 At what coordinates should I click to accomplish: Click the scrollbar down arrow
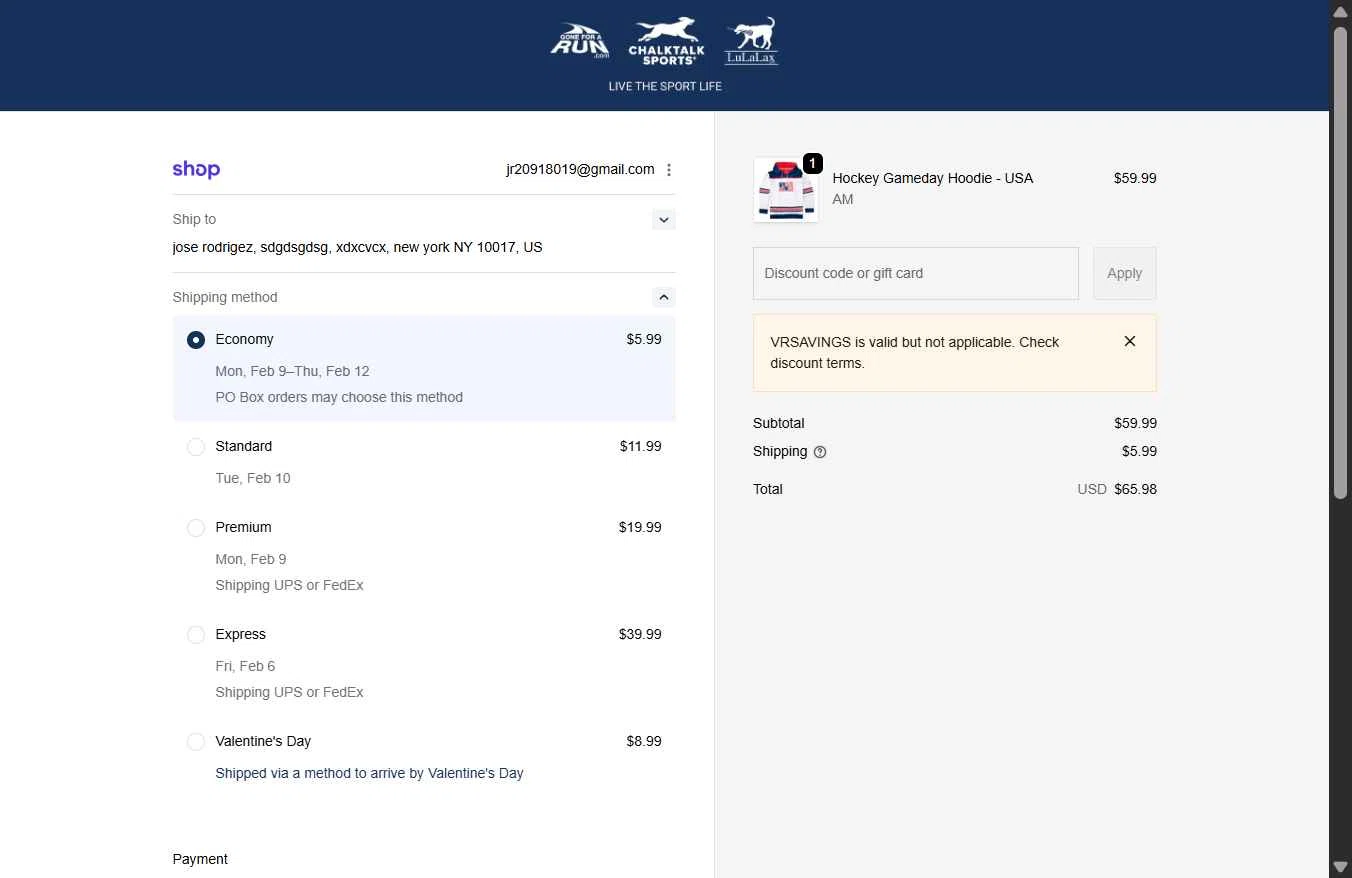1340,866
